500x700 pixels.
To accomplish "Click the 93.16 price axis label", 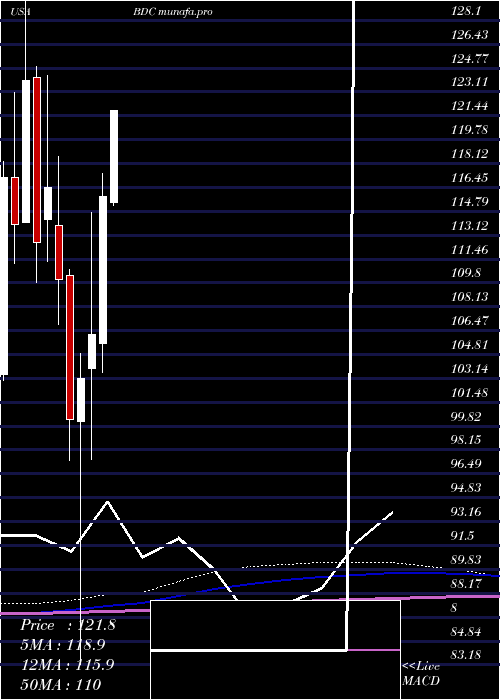I will 467,512.
